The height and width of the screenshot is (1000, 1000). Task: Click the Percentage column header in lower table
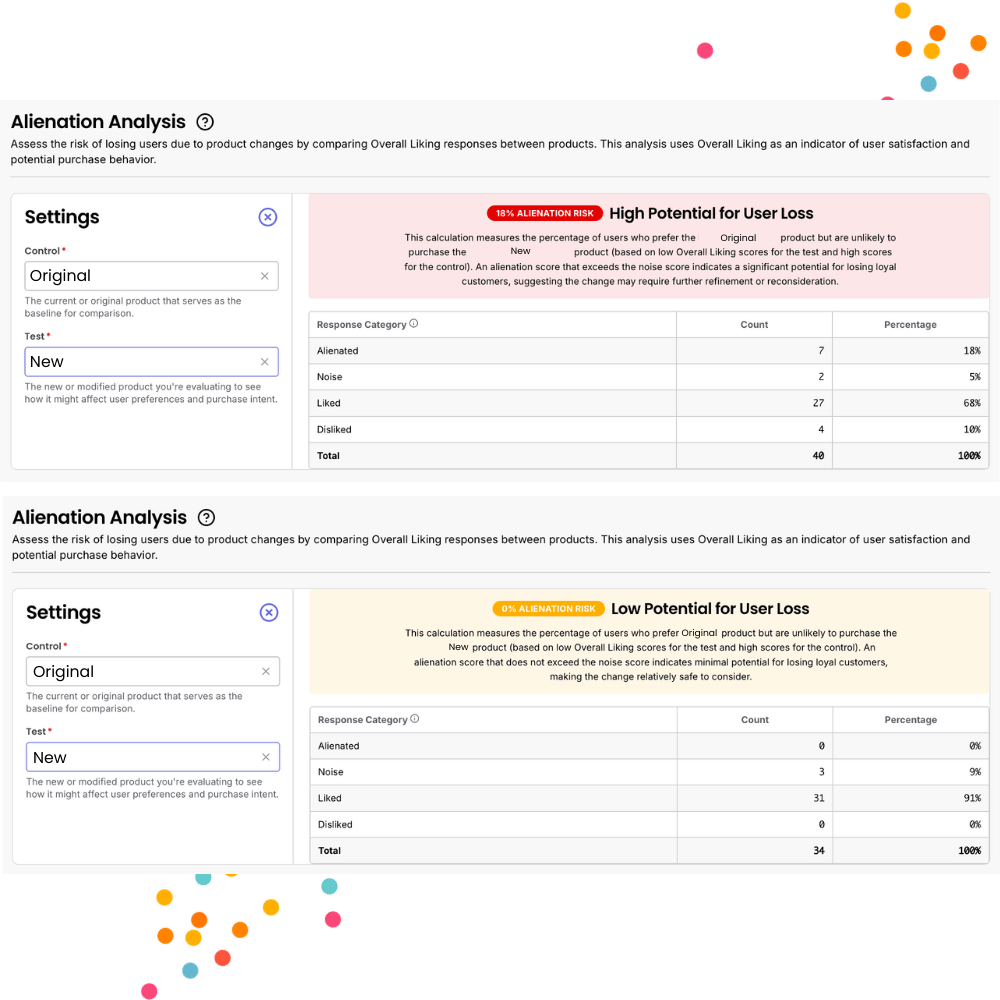pyautogui.click(x=910, y=720)
